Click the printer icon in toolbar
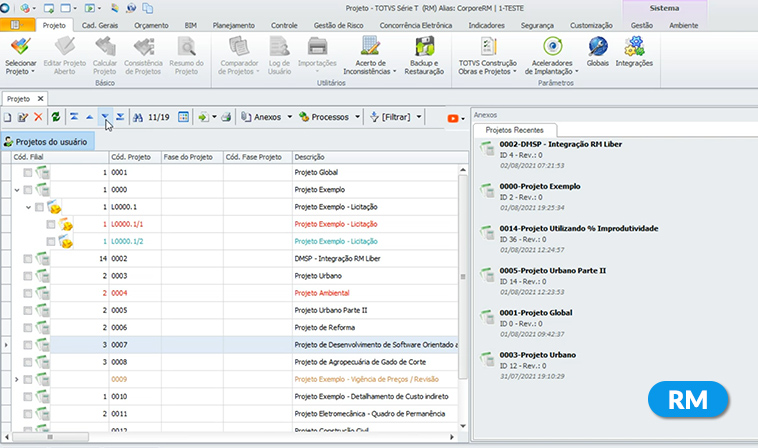The width and height of the screenshot is (758, 448). (x=226, y=117)
